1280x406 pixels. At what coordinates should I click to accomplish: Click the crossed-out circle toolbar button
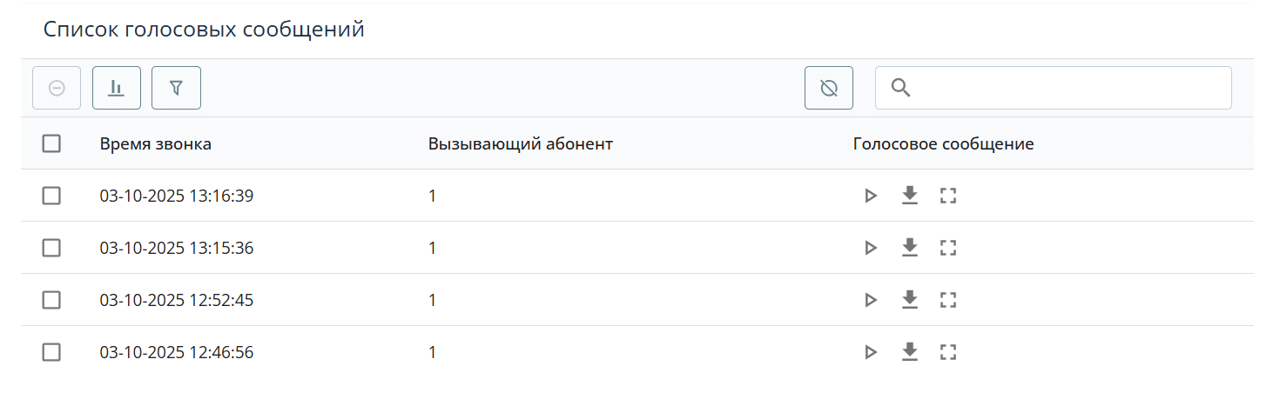coord(828,88)
